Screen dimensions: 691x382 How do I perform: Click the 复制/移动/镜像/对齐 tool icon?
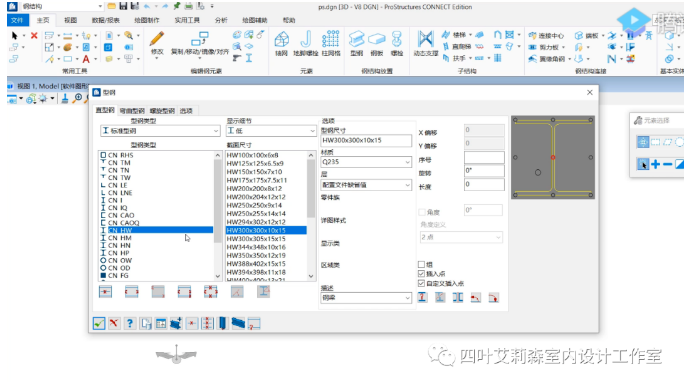pyautogui.click(x=200, y=39)
